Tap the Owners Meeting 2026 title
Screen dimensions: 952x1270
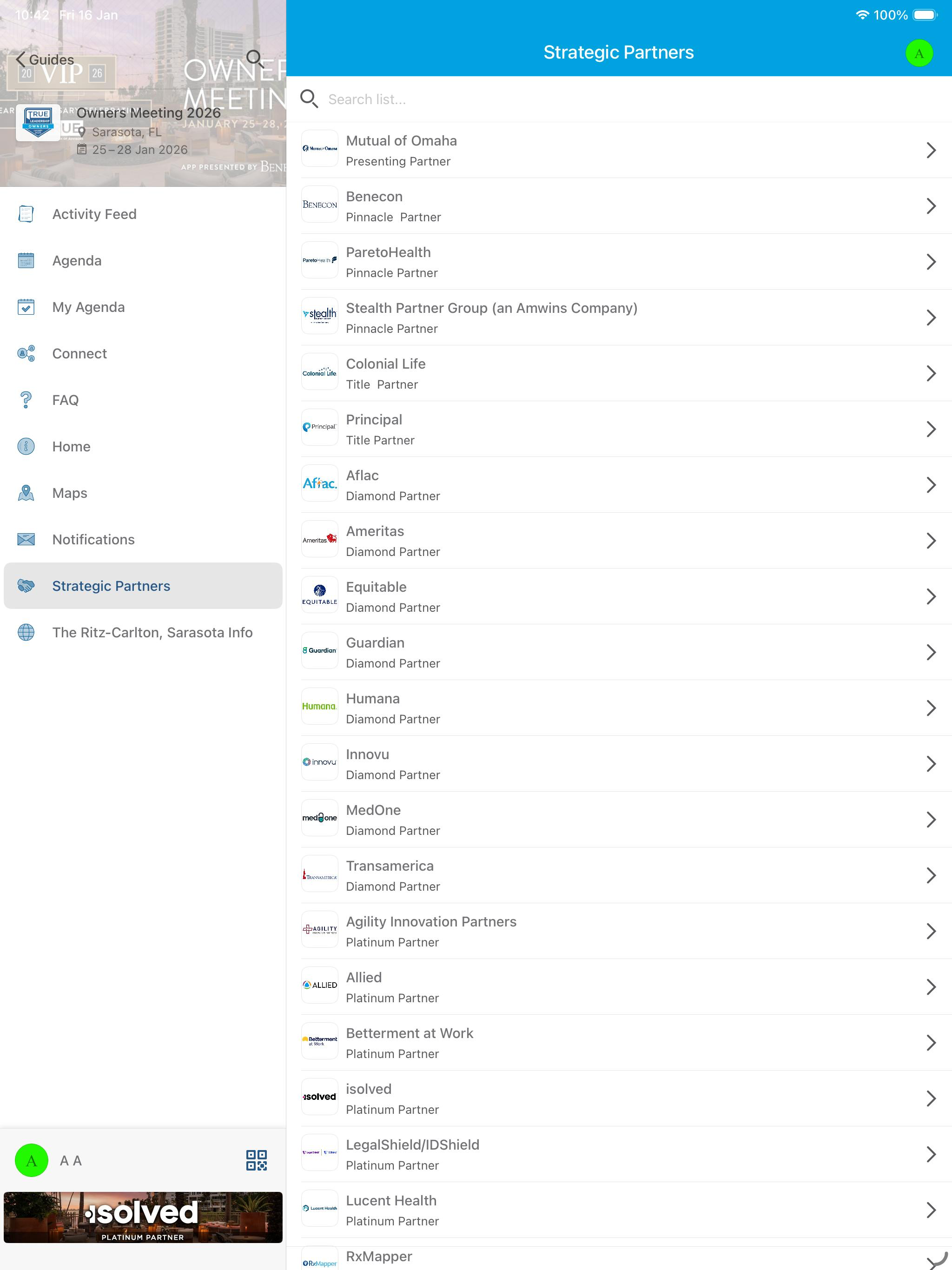(x=149, y=112)
